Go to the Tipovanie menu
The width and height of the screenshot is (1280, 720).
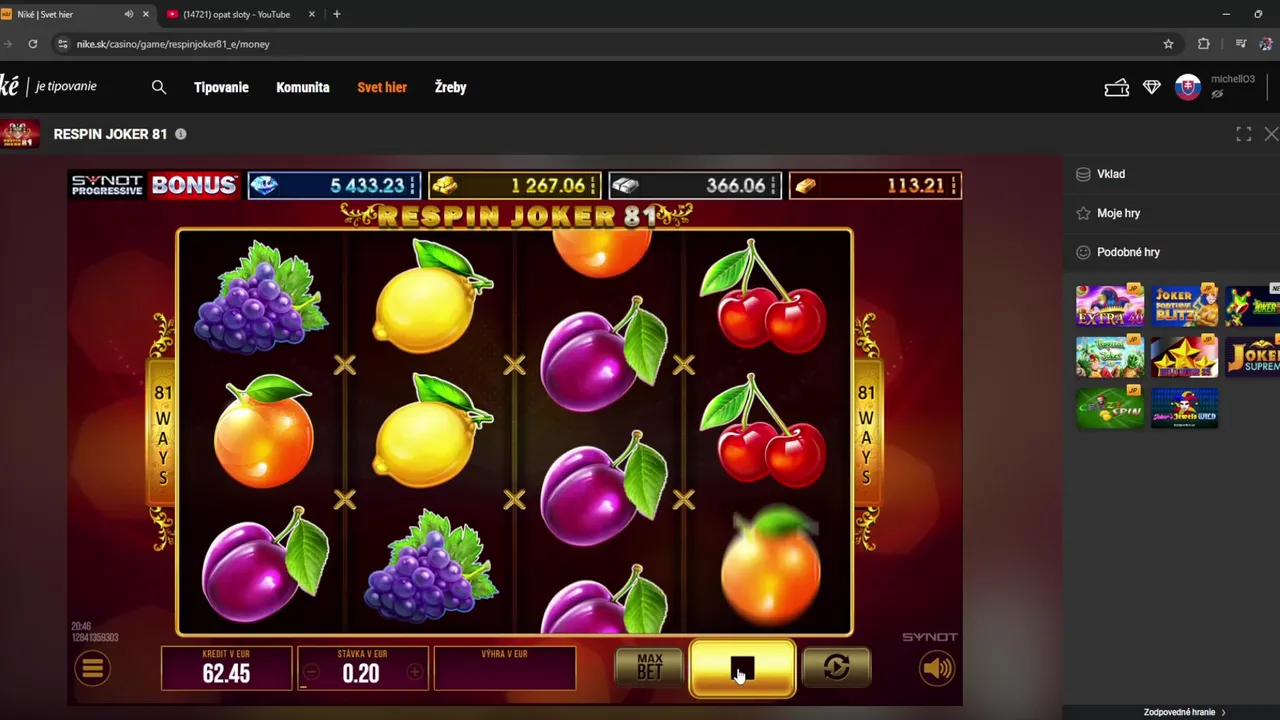coord(221,87)
